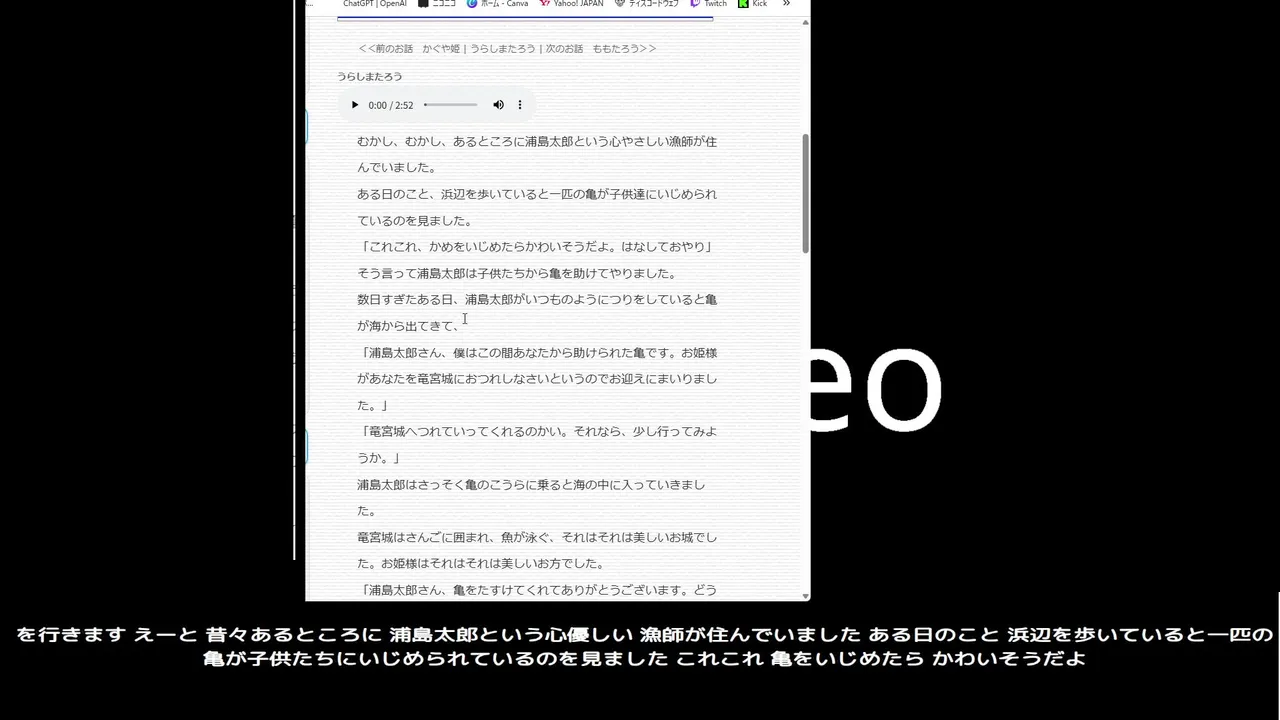Open the ディスコードウェブ bookmark

pyautogui.click(x=646, y=4)
